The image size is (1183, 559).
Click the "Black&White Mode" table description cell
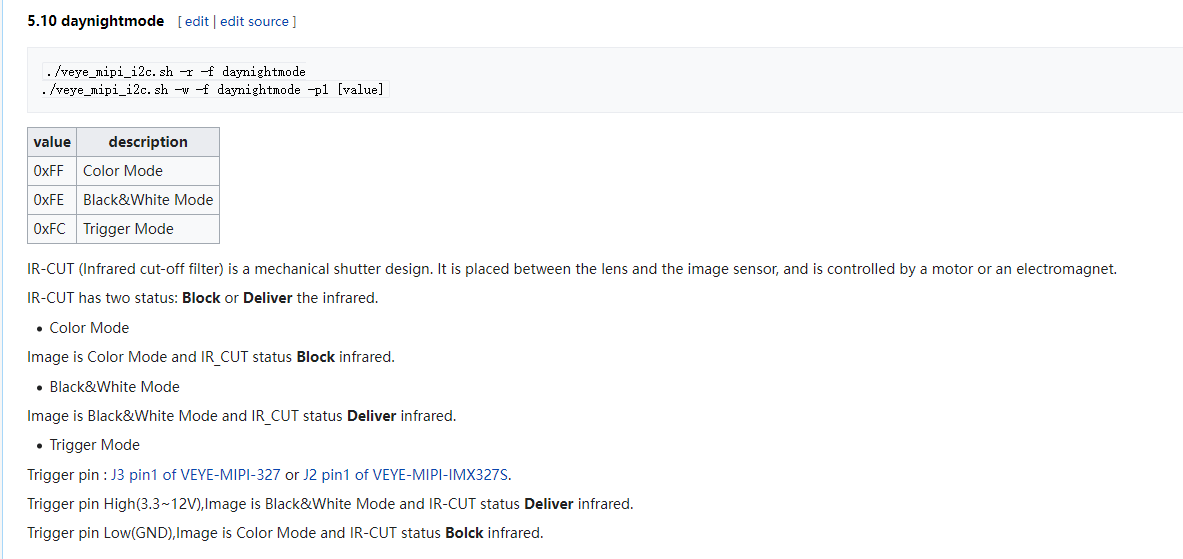tap(148, 200)
